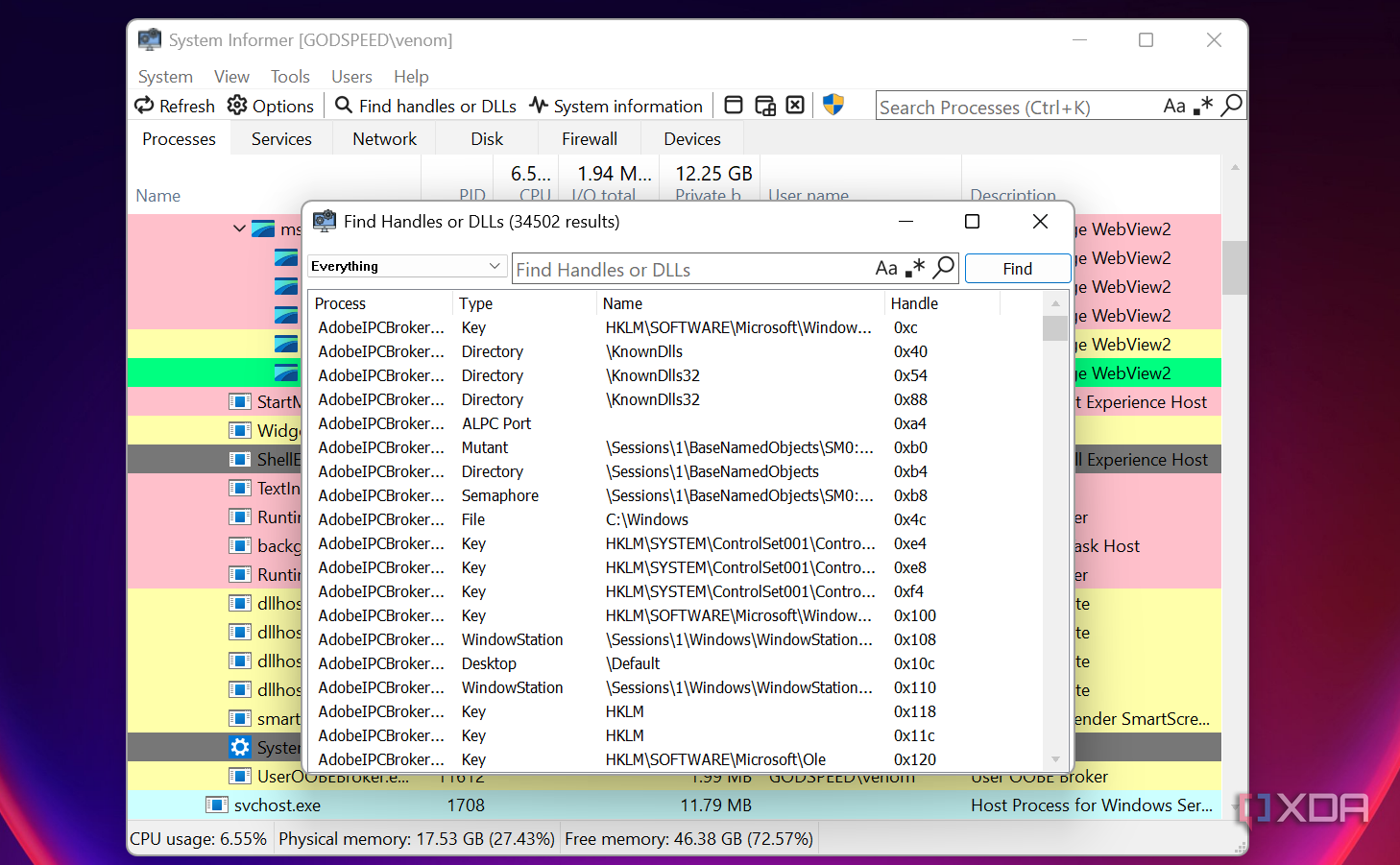Open the View menu
The width and height of the screenshot is (1400, 865).
(231, 77)
